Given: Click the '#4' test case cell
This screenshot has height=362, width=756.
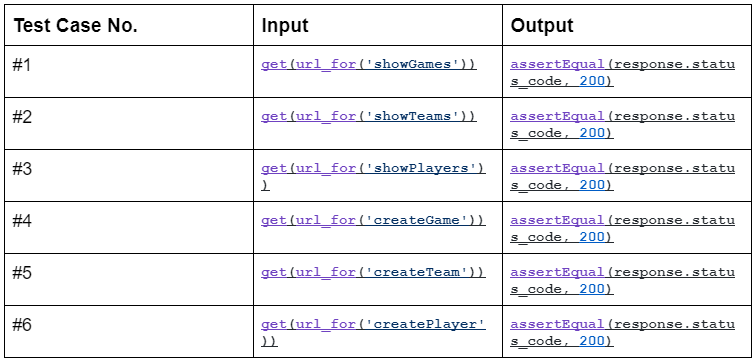Looking at the screenshot, I should (129, 228).
